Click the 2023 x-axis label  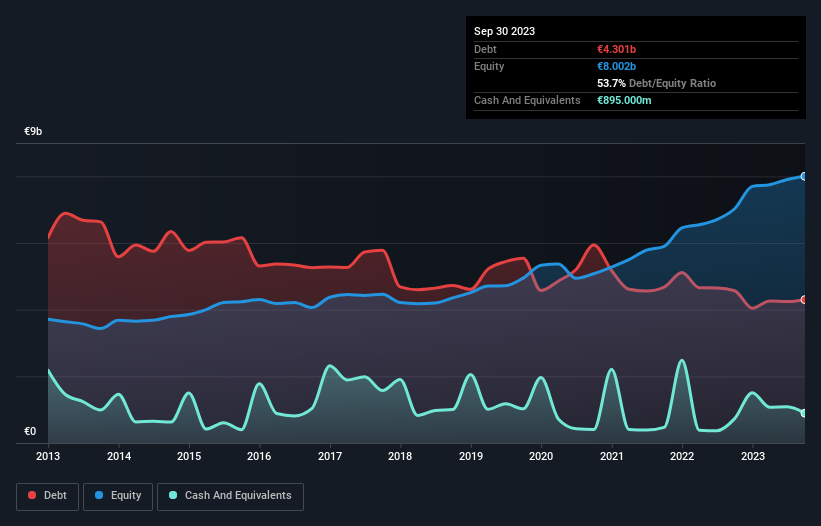(752, 456)
